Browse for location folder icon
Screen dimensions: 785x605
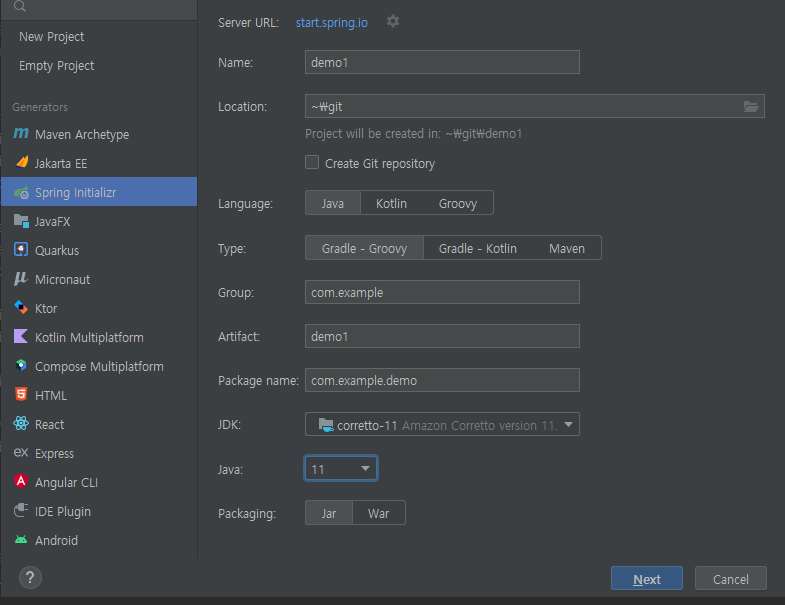click(750, 106)
